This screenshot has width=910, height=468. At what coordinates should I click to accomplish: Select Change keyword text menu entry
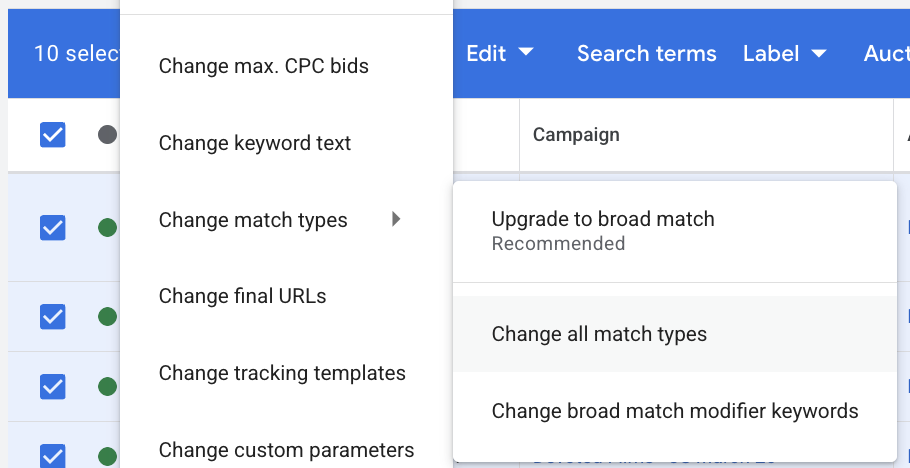(255, 143)
